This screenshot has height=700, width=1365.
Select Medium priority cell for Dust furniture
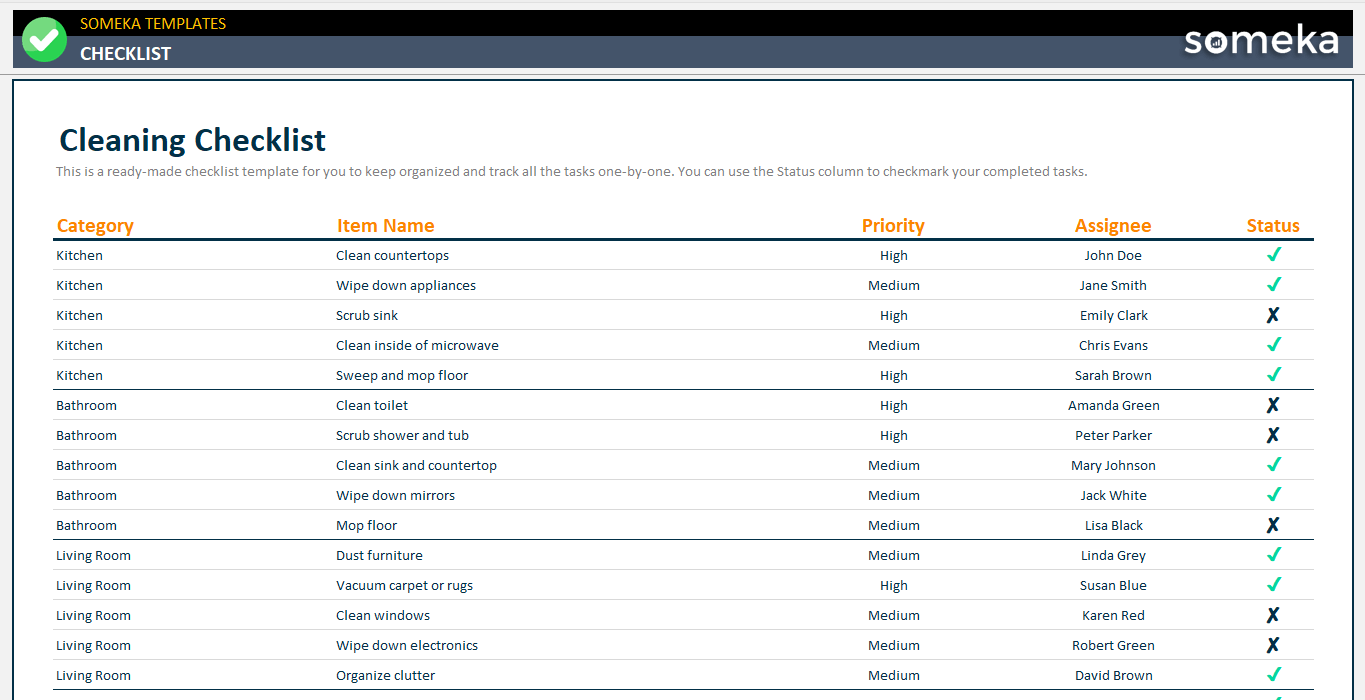pos(893,556)
